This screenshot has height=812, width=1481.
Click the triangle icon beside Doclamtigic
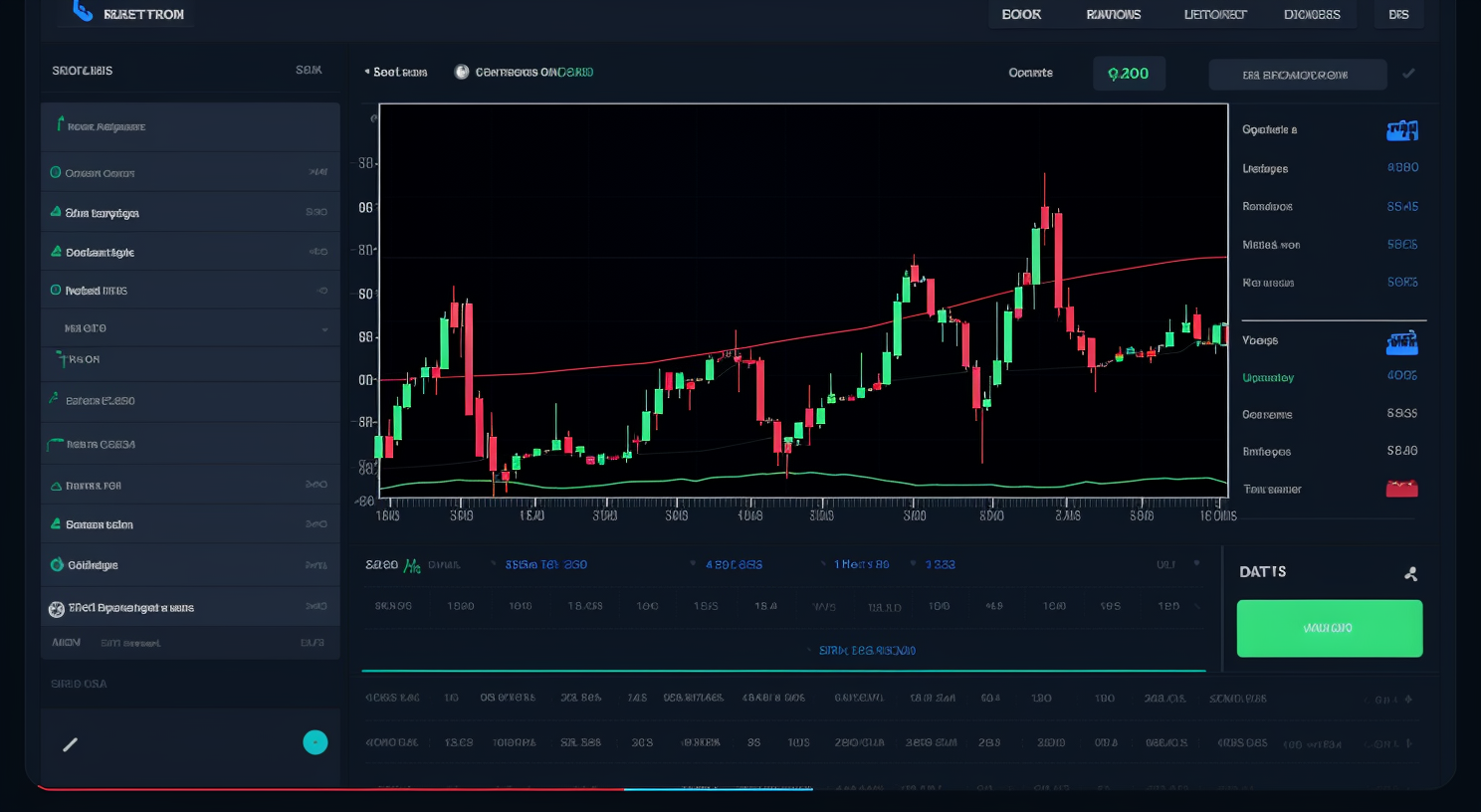pos(57,252)
